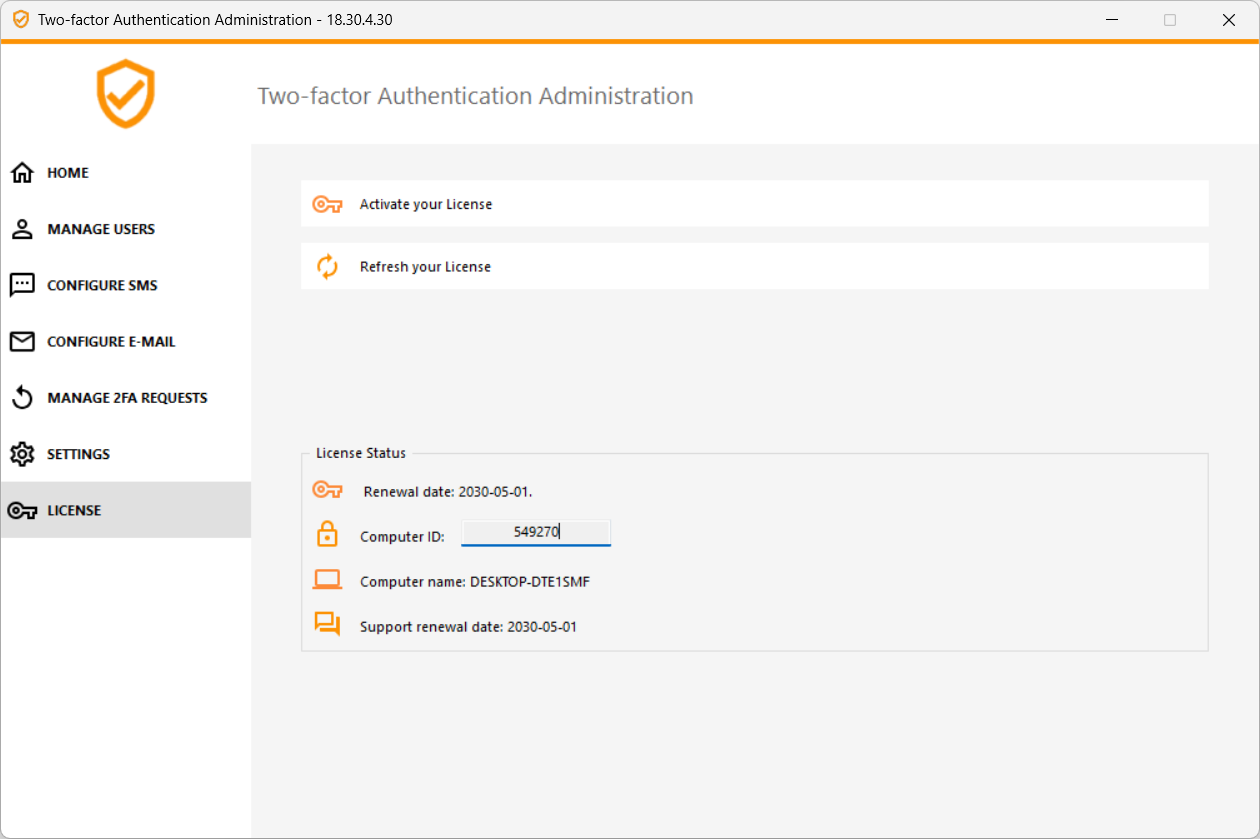Click the Activate your License button
Screen dimensions: 1260x839
coord(755,204)
